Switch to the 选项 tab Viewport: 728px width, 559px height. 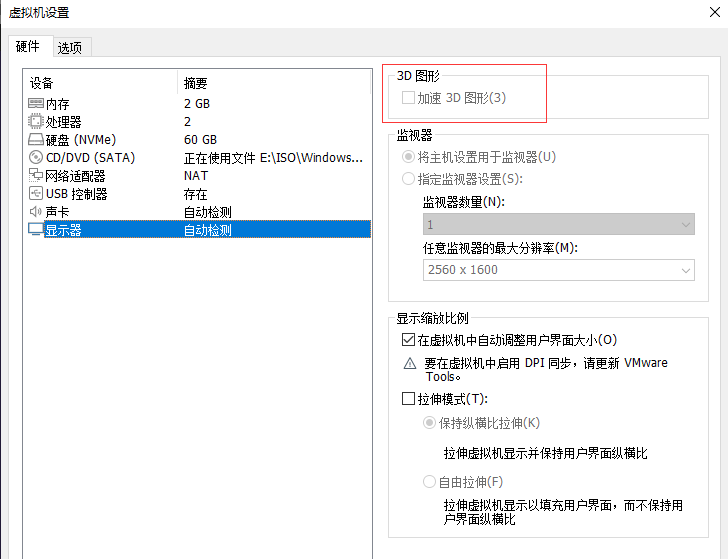(x=70, y=47)
